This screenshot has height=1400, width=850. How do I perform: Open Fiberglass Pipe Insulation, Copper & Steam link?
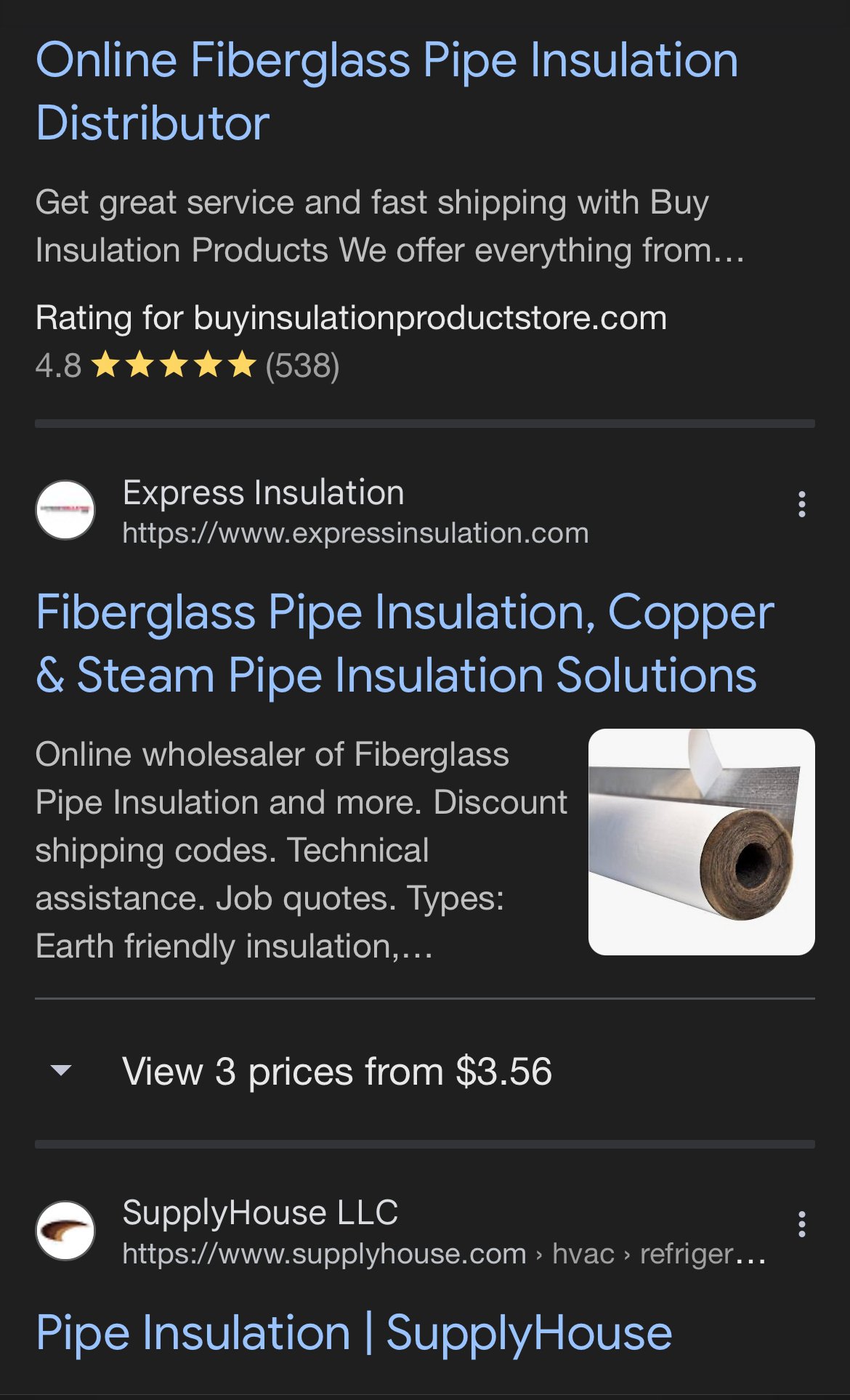tap(404, 644)
